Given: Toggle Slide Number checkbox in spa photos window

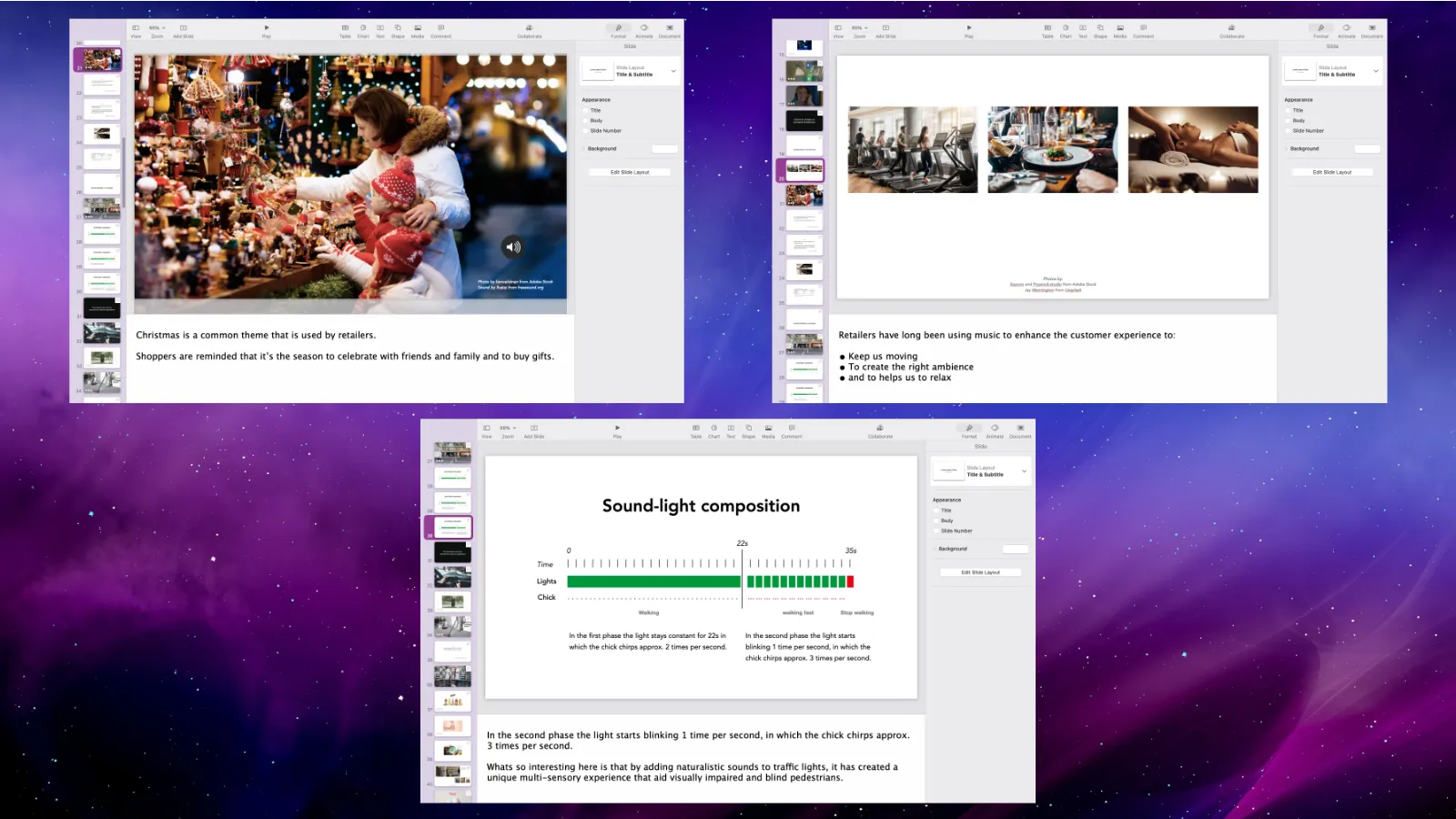Looking at the screenshot, I should tap(1288, 130).
